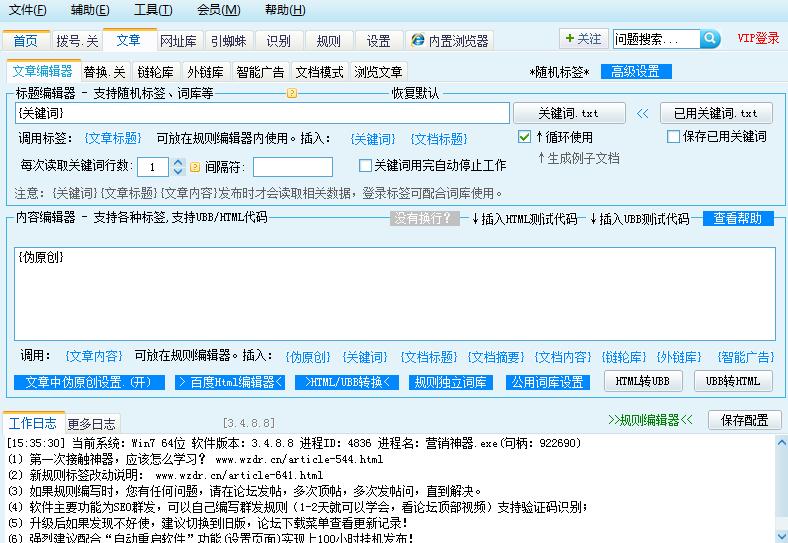The width and height of the screenshot is (788, 543).
Task: Switch to the 规则 tab
Action: point(329,41)
